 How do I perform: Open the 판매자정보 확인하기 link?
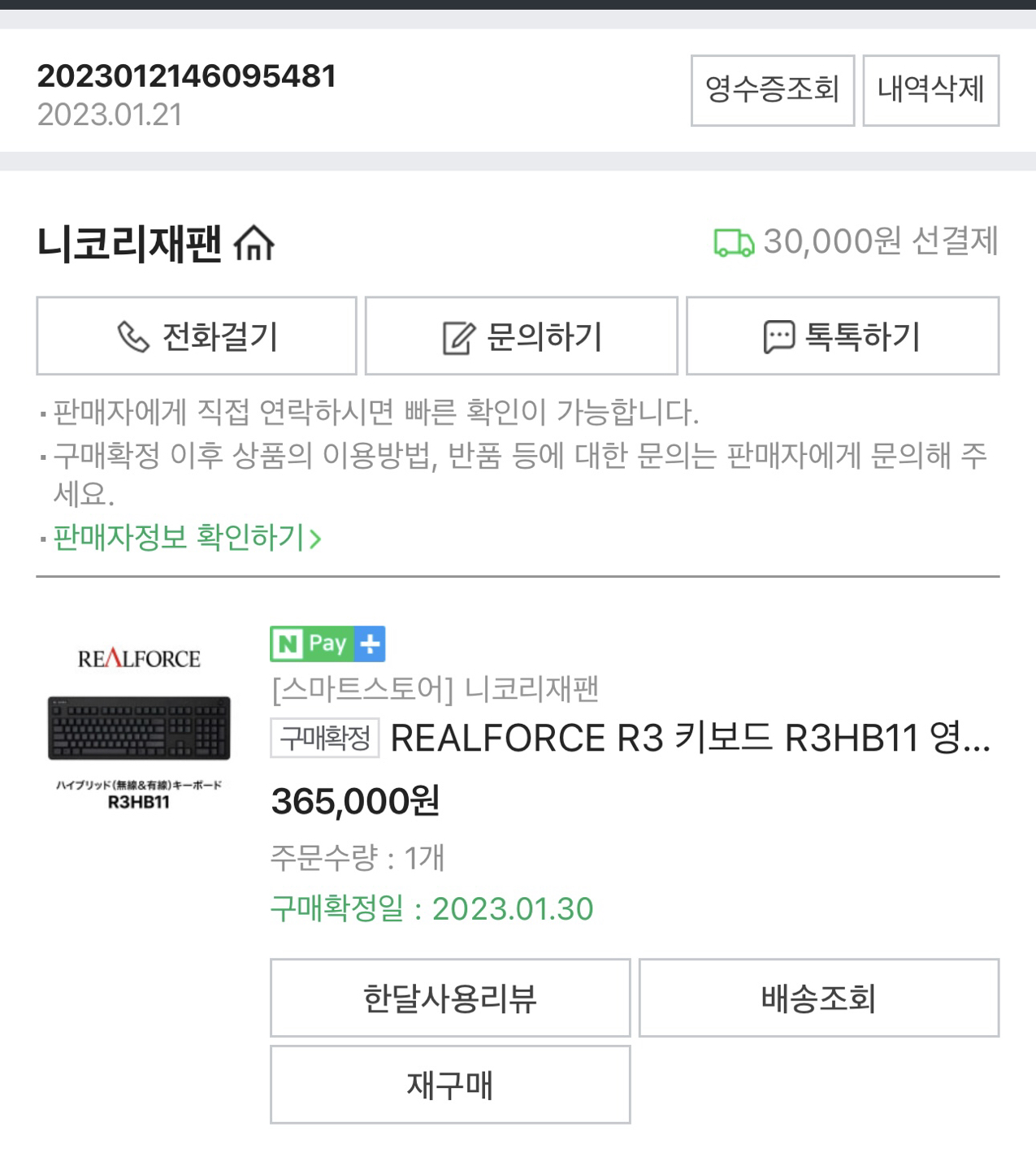point(175,537)
